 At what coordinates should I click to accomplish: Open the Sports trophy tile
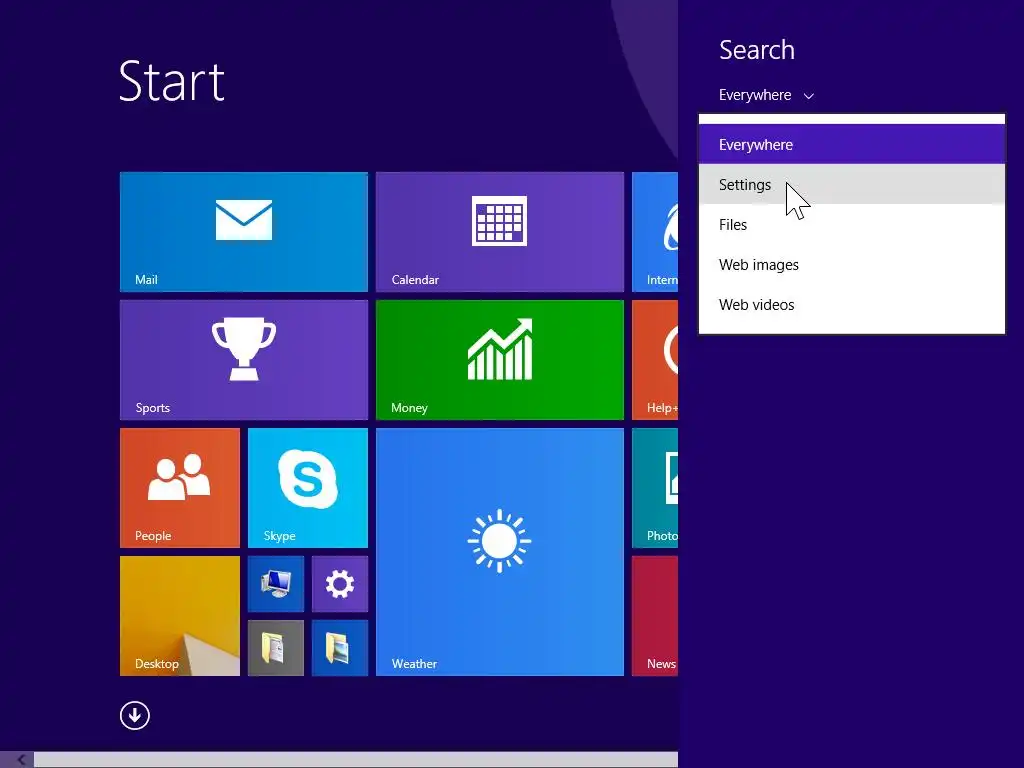pyautogui.click(x=244, y=360)
